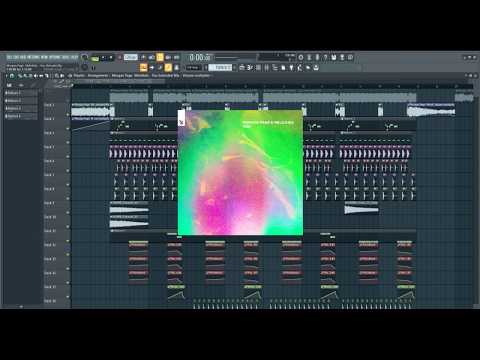The image size is (480, 360).
Task: Click the album cover artwork overlay
Action: [240, 172]
